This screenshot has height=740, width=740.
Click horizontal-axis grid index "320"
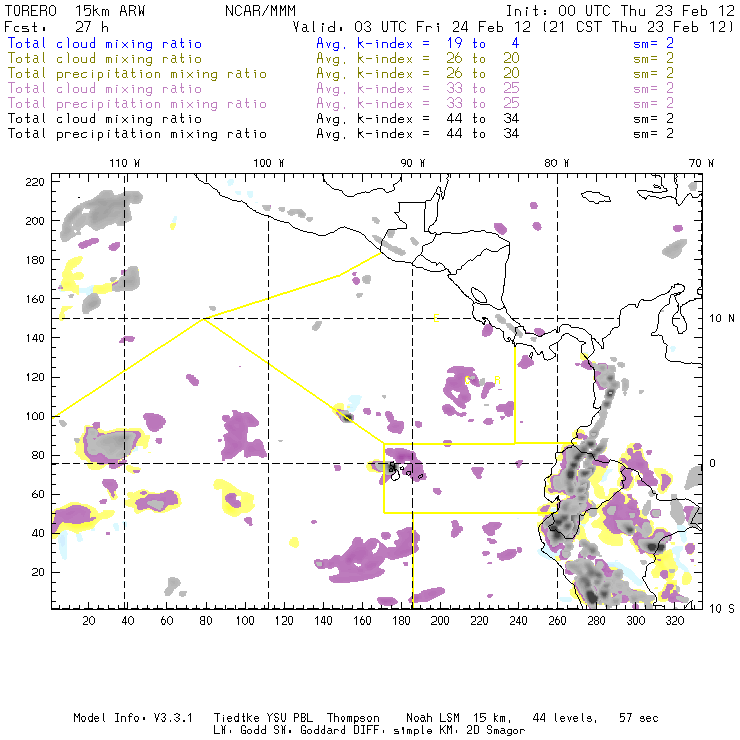pyautogui.click(x=674, y=621)
